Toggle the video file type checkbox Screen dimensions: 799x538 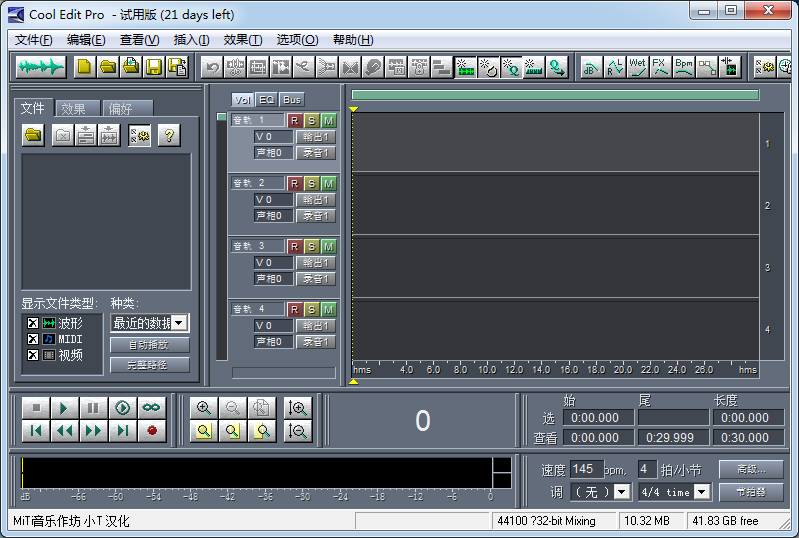33,355
